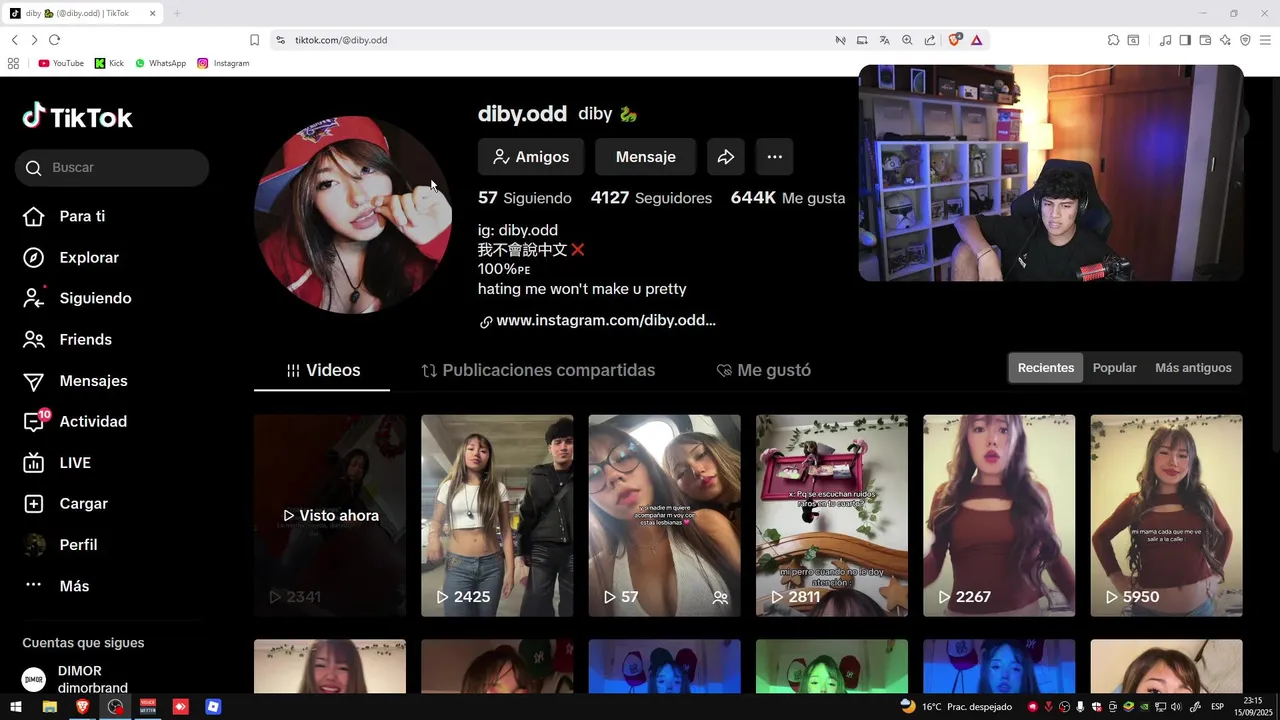This screenshot has height=720, width=1280.
Task: View the 4127 Seguidores list
Action: [x=651, y=198]
